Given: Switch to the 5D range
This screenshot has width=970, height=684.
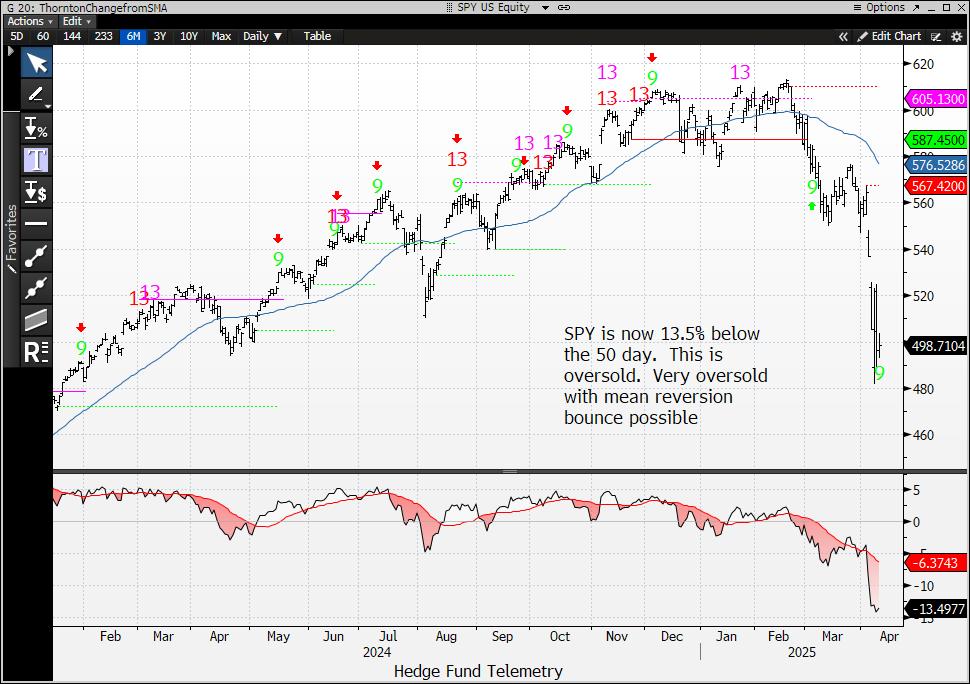Looking at the screenshot, I should click(17, 36).
